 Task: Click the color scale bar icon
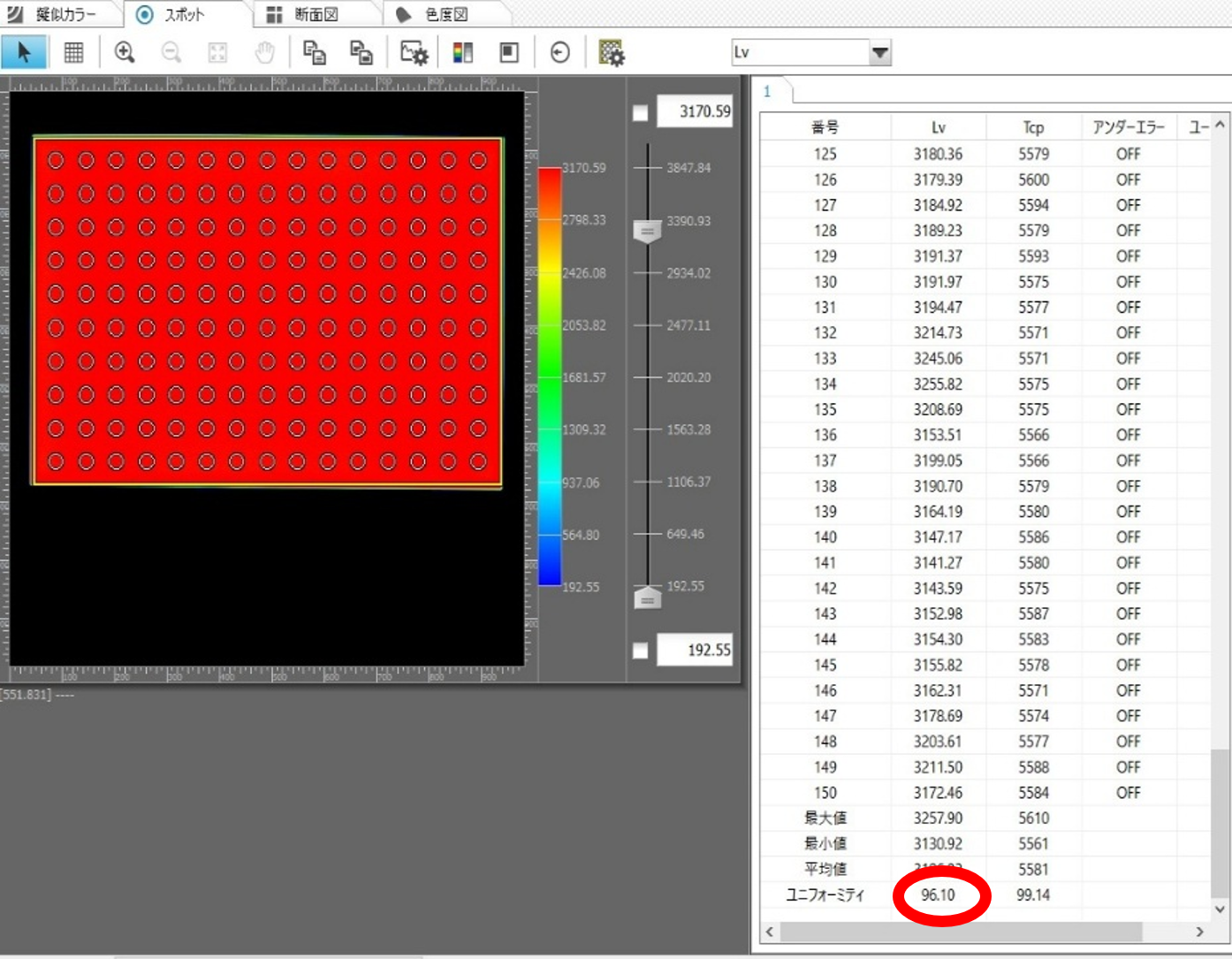(x=462, y=53)
